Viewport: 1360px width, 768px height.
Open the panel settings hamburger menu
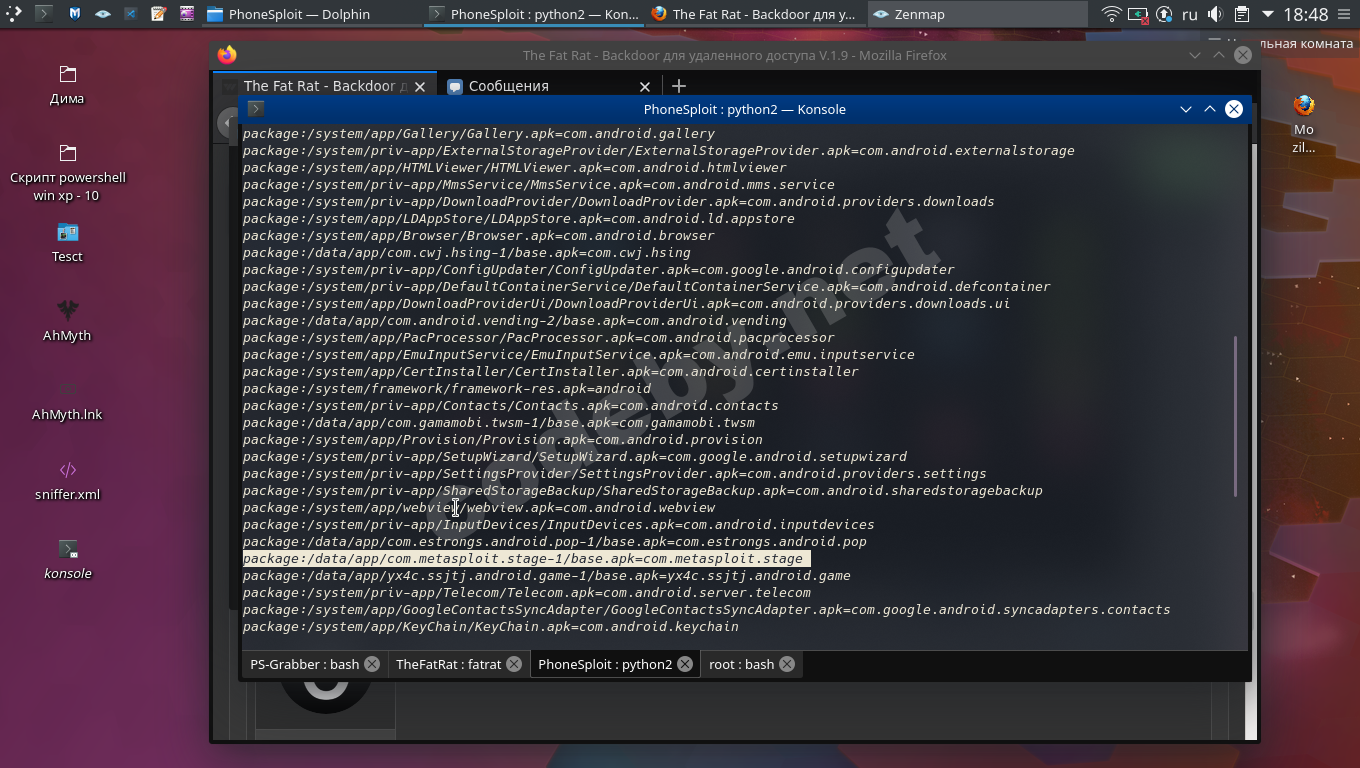pyautogui.click(x=1345, y=14)
